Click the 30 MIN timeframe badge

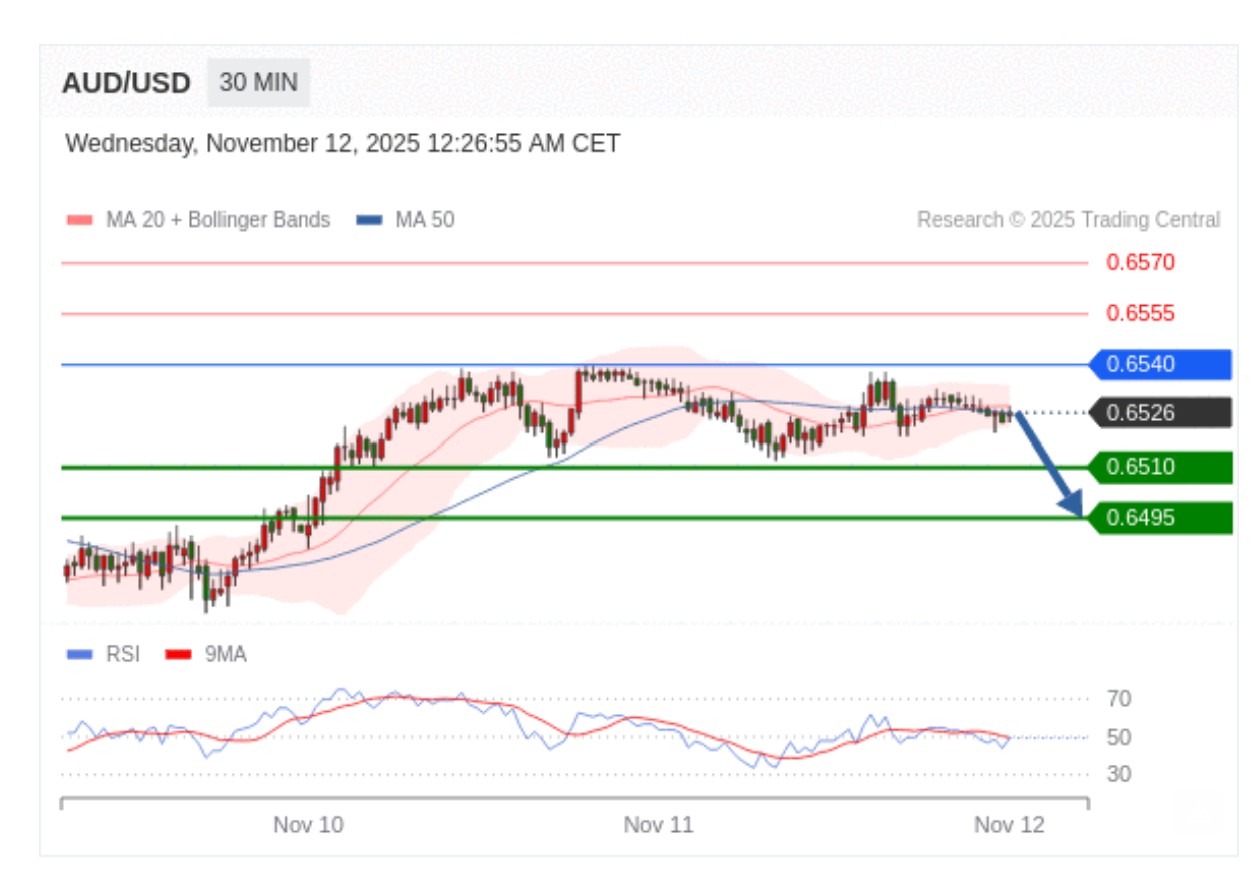click(x=258, y=82)
